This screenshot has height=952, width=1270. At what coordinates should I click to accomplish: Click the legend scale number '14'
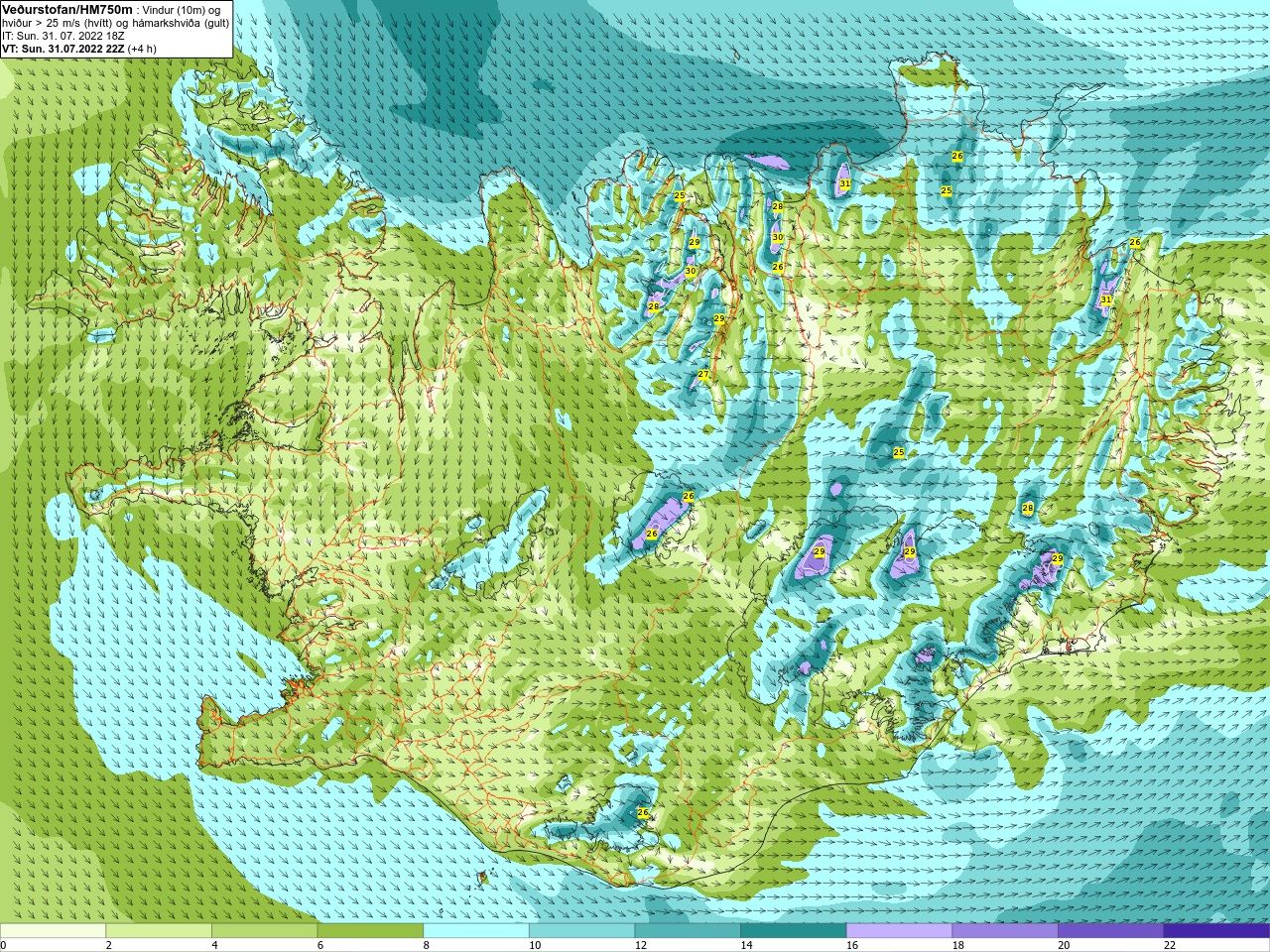click(746, 945)
